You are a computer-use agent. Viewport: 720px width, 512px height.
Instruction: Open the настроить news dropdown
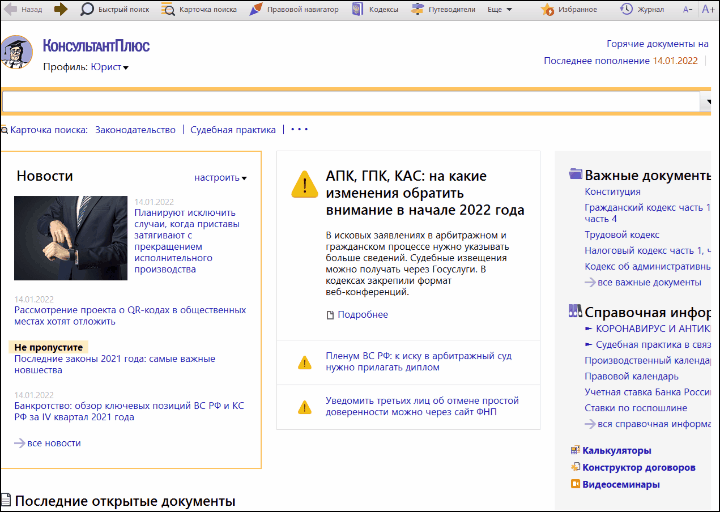pos(220,178)
